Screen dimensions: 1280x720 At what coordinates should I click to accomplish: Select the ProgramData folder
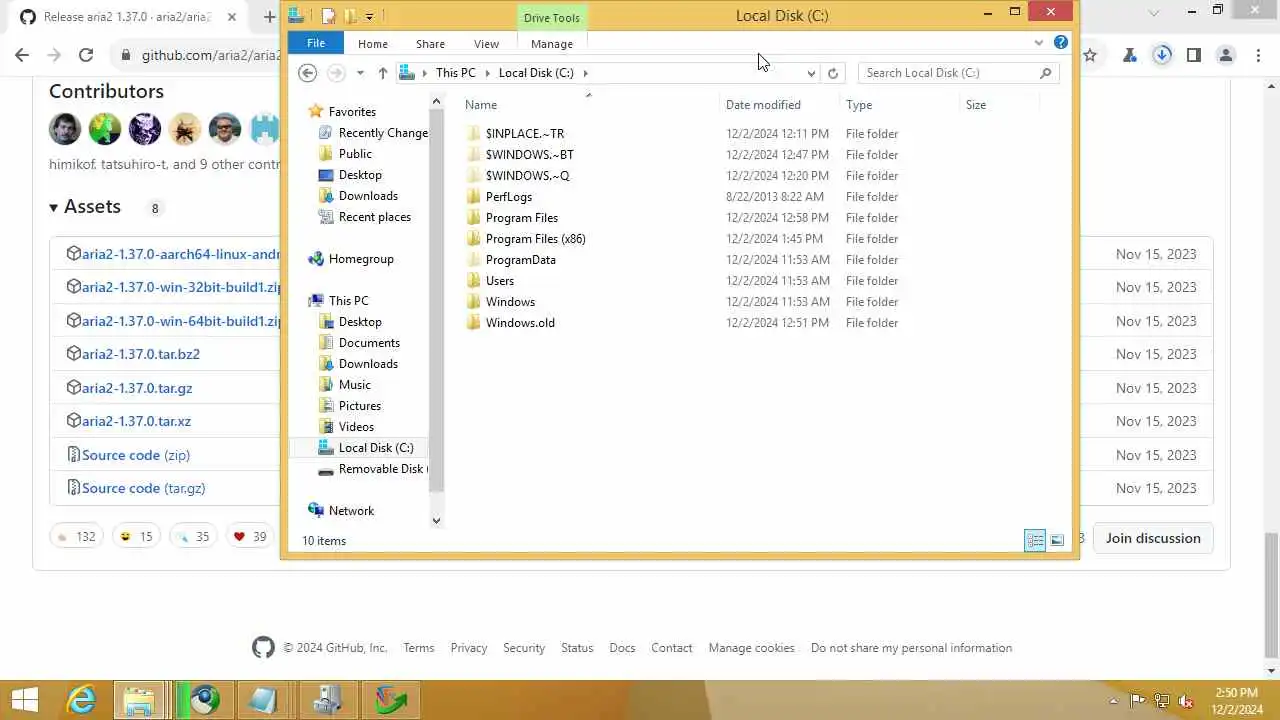(520, 260)
